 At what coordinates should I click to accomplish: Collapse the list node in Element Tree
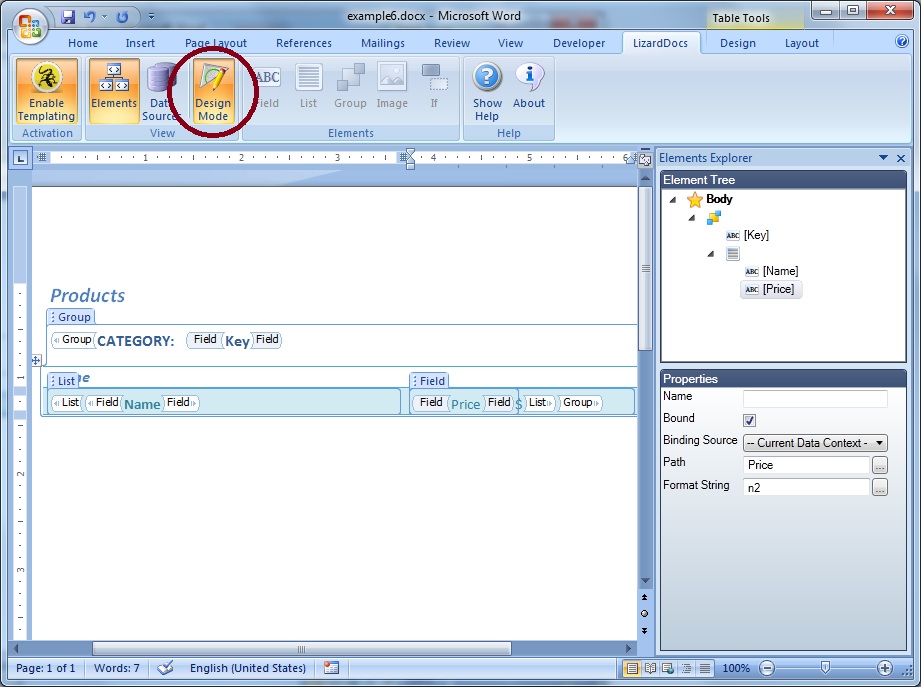(711, 254)
